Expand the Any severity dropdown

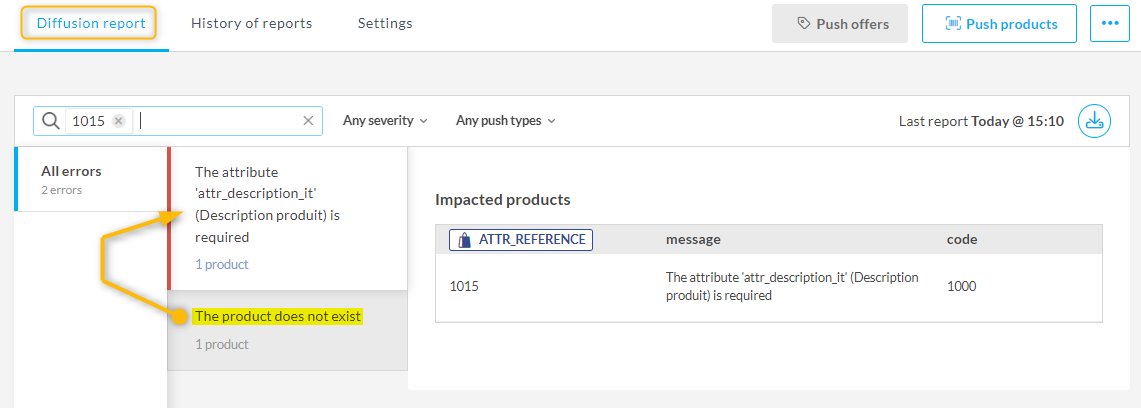point(385,121)
